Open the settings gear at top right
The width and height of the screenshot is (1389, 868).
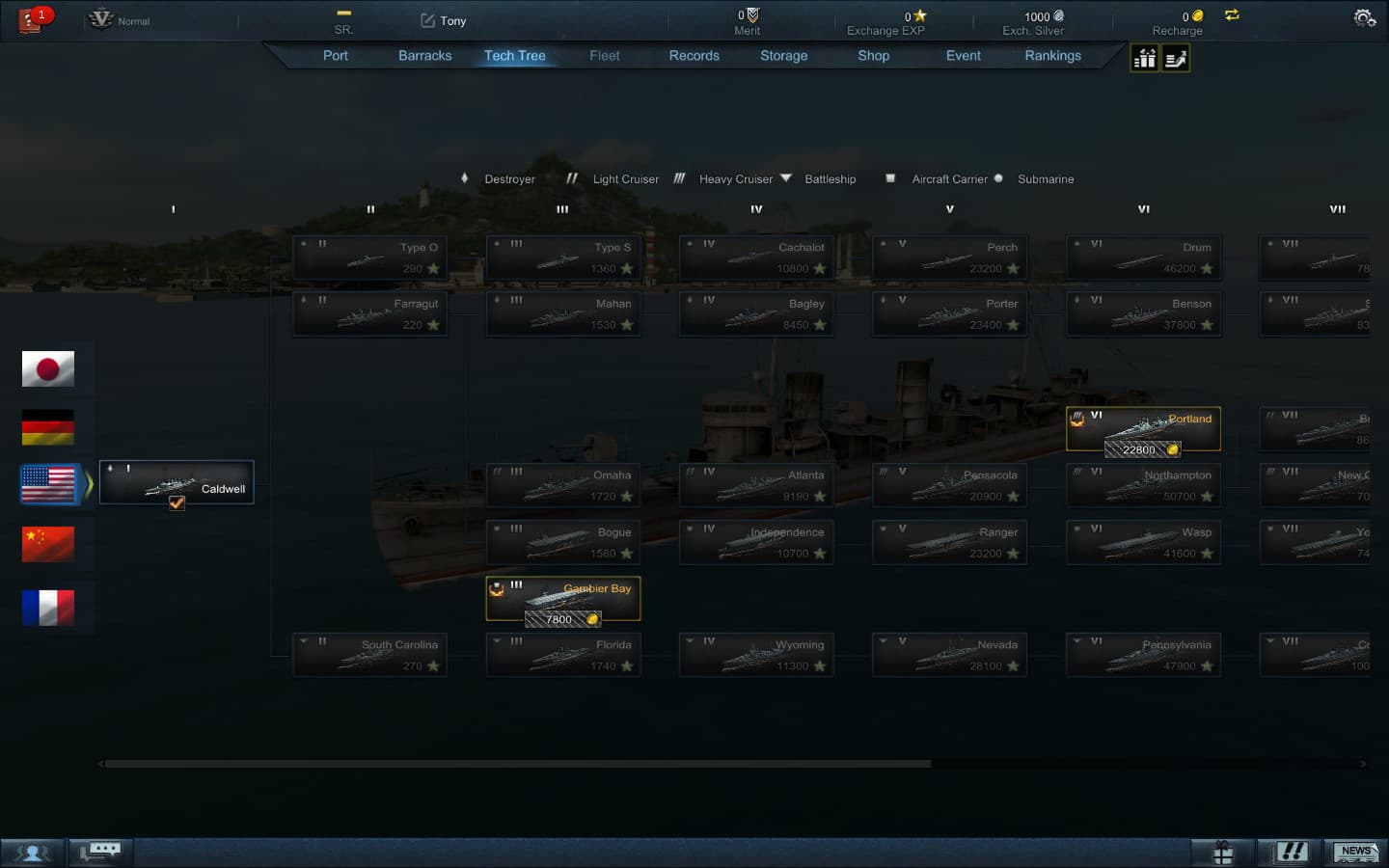[x=1362, y=16]
